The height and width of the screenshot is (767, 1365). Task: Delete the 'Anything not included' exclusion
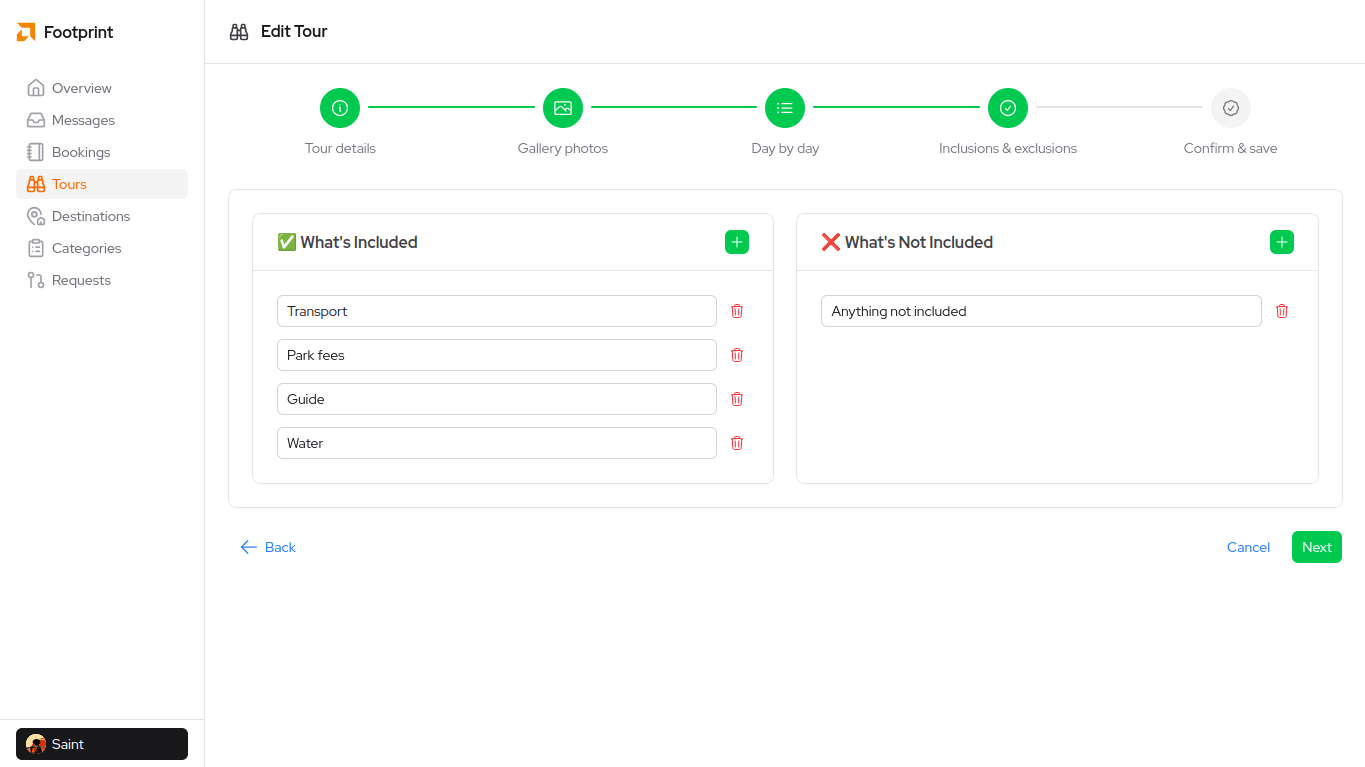coord(1282,311)
